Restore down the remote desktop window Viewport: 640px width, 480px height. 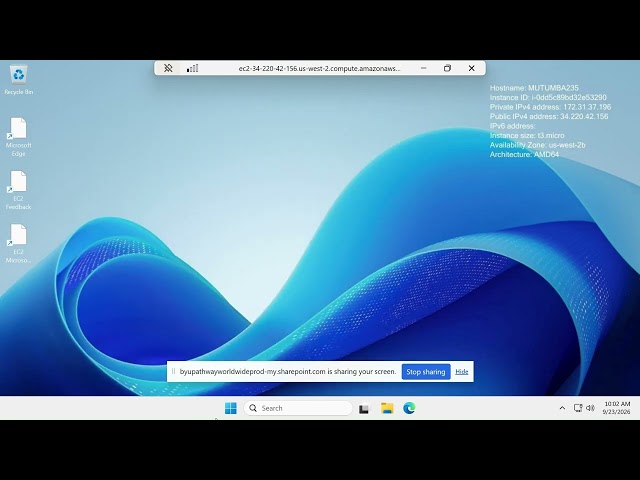coord(447,68)
